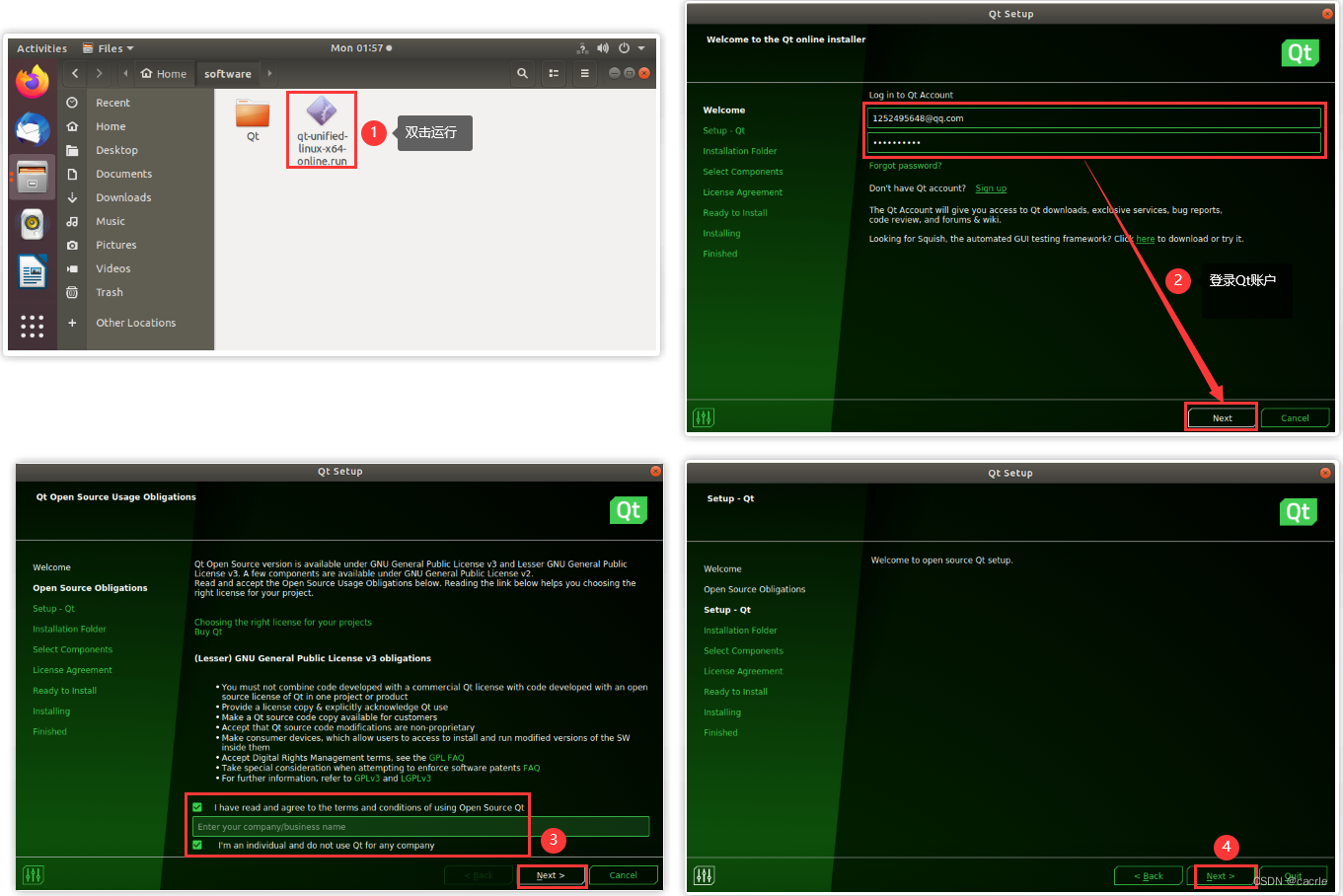Open the hamburger menu in Files
The image size is (1343, 896).
584,73
